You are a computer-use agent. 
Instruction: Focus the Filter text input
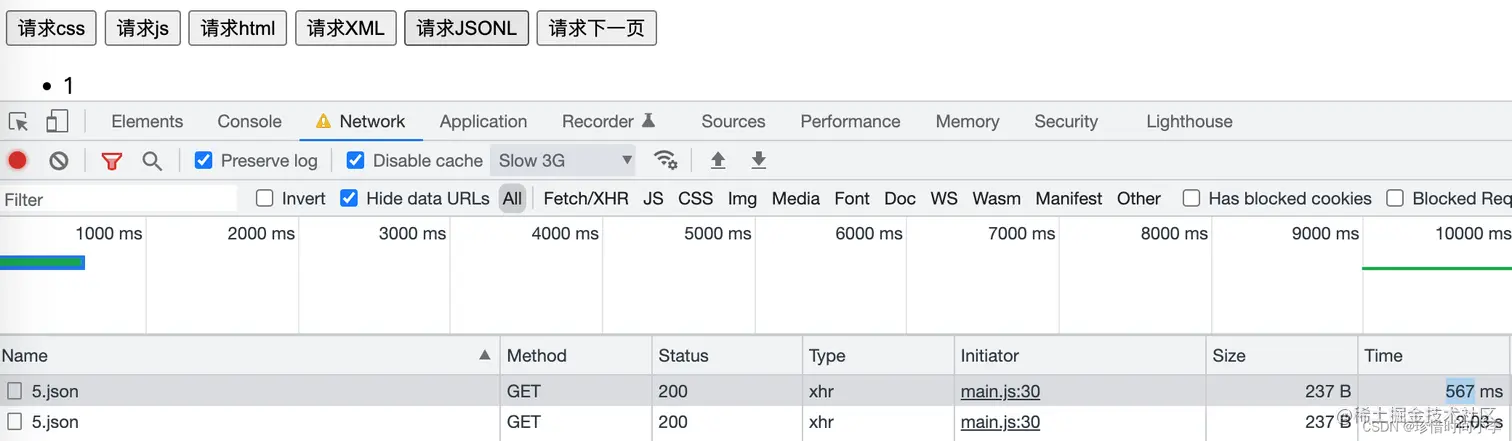[x=119, y=199]
